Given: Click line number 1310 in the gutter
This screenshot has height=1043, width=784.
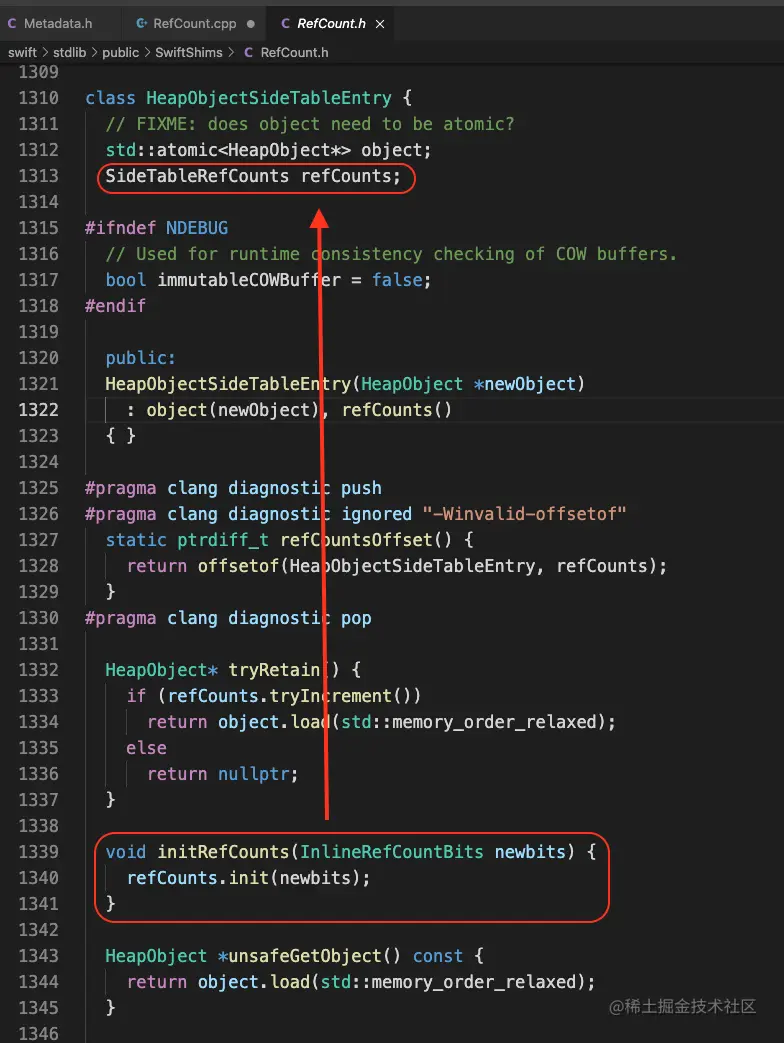Looking at the screenshot, I should pos(39,98).
